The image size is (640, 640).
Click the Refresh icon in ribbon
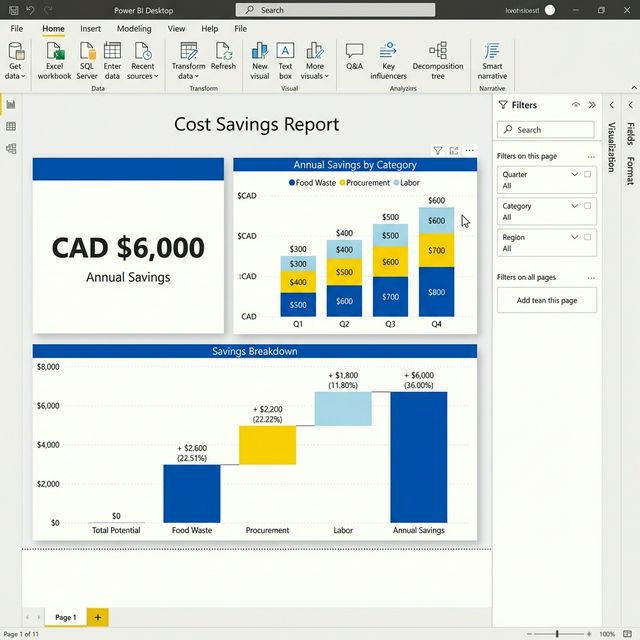(x=223, y=51)
